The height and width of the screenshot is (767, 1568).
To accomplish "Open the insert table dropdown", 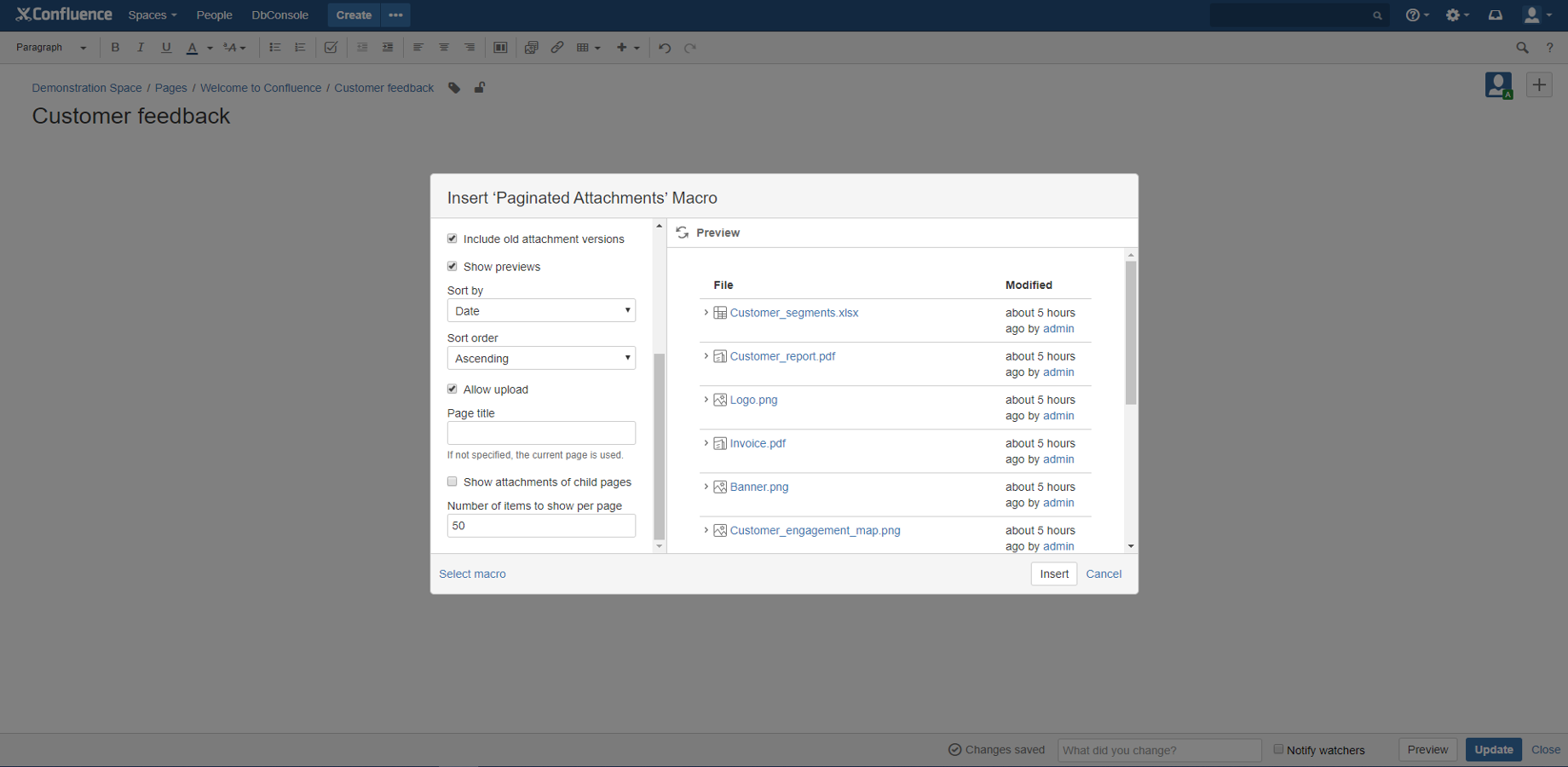I will tap(588, 48).
